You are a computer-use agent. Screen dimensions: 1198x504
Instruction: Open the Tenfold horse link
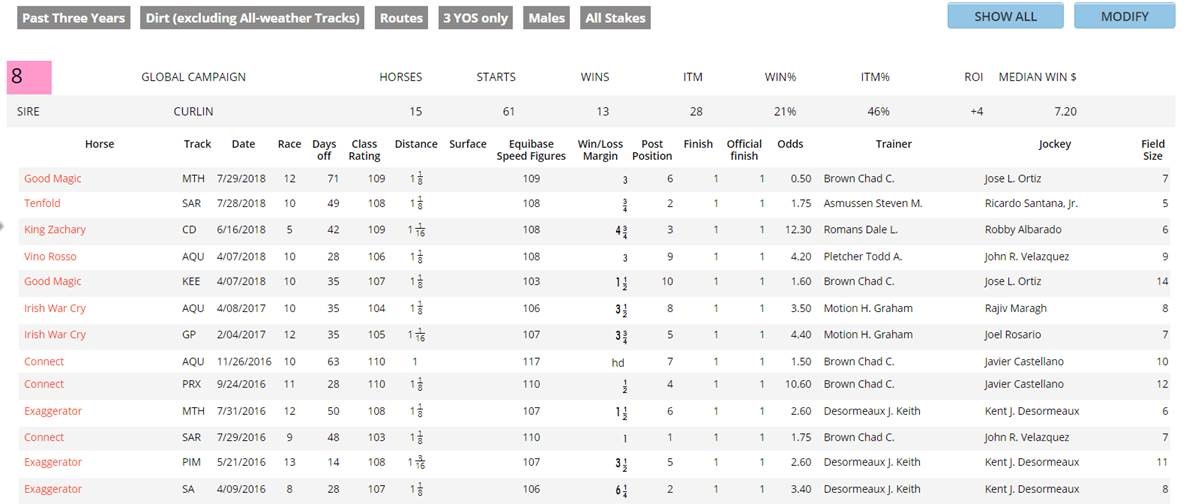click(x=42, y=204)
